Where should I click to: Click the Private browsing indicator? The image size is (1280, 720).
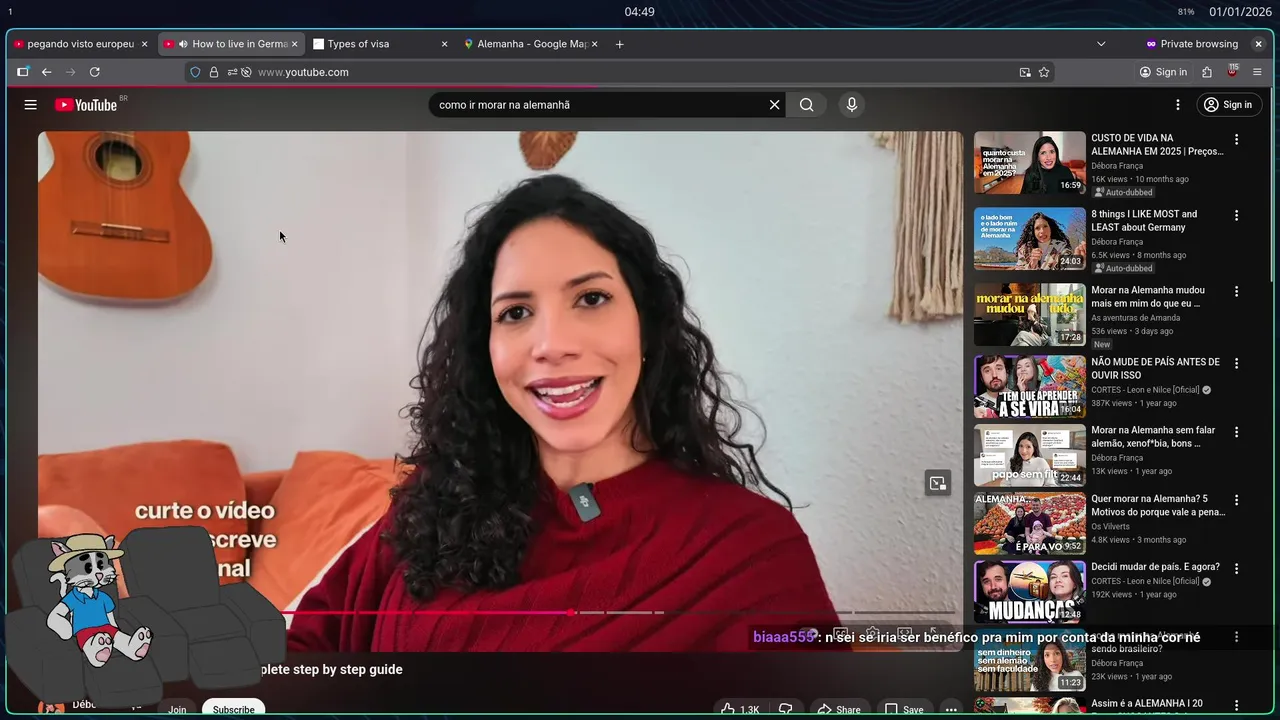pos(1192,44)
